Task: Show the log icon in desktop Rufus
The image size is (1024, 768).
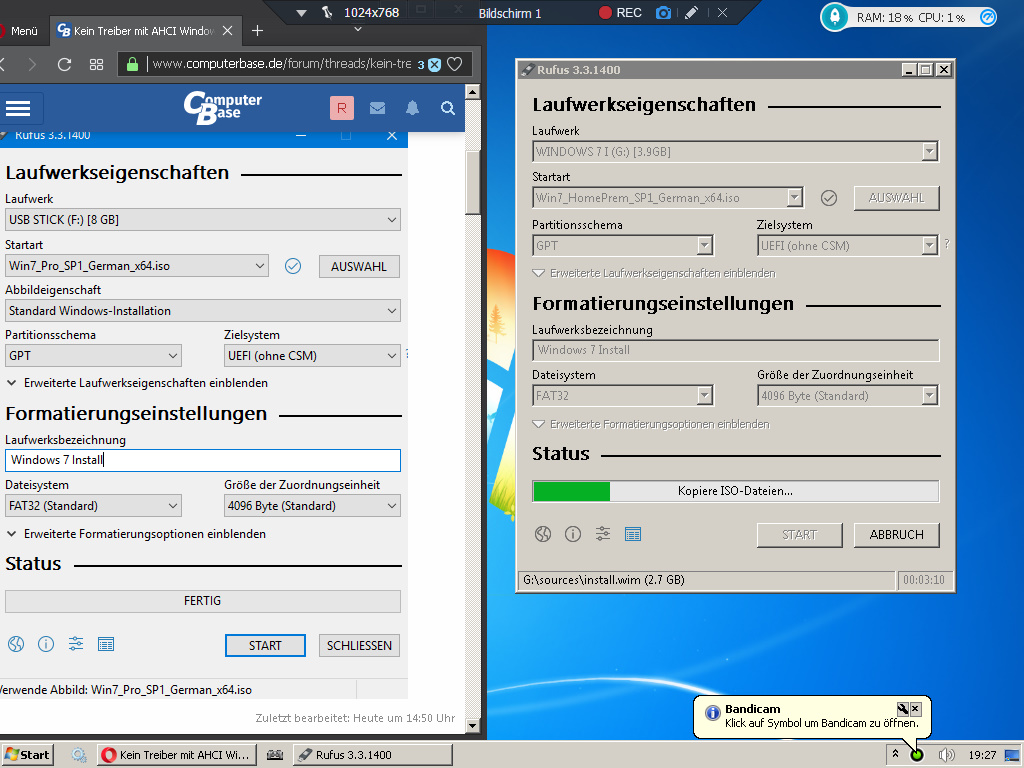Action: click(633, 534)
